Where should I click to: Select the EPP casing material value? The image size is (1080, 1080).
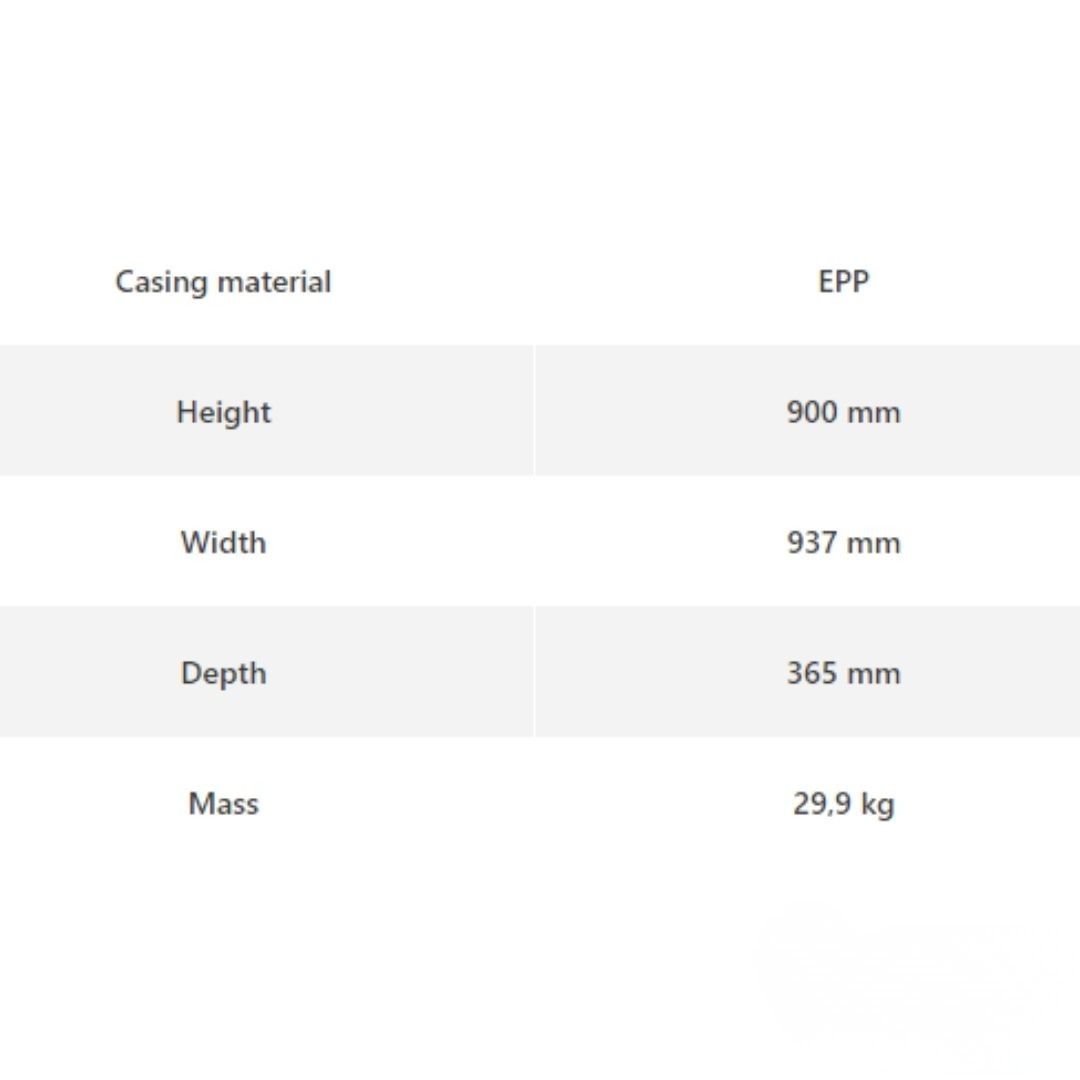[x=843, y=282]
